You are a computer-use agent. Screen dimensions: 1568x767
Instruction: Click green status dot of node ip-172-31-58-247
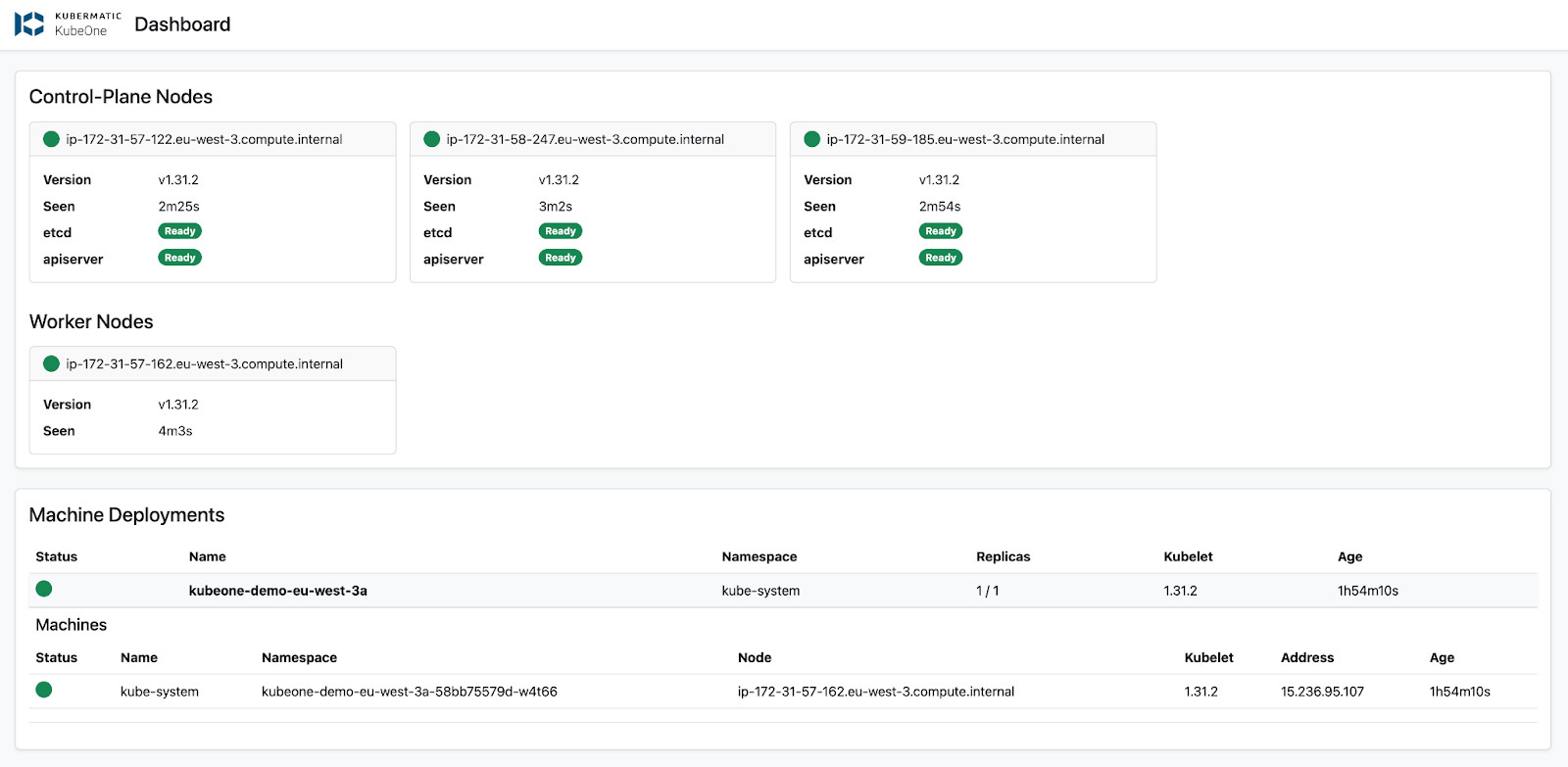point(432,139)
